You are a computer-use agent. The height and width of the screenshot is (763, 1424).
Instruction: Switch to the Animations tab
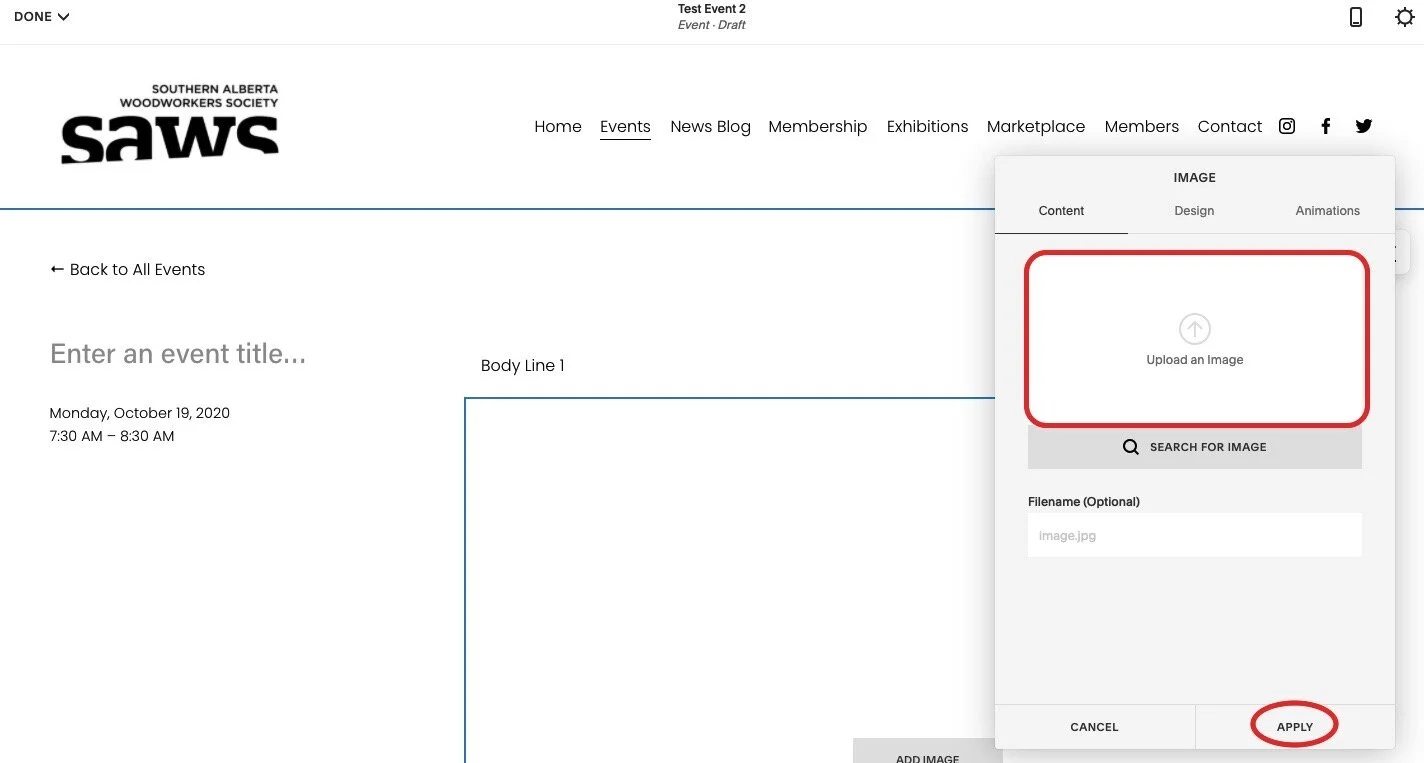click(1328, 211)
